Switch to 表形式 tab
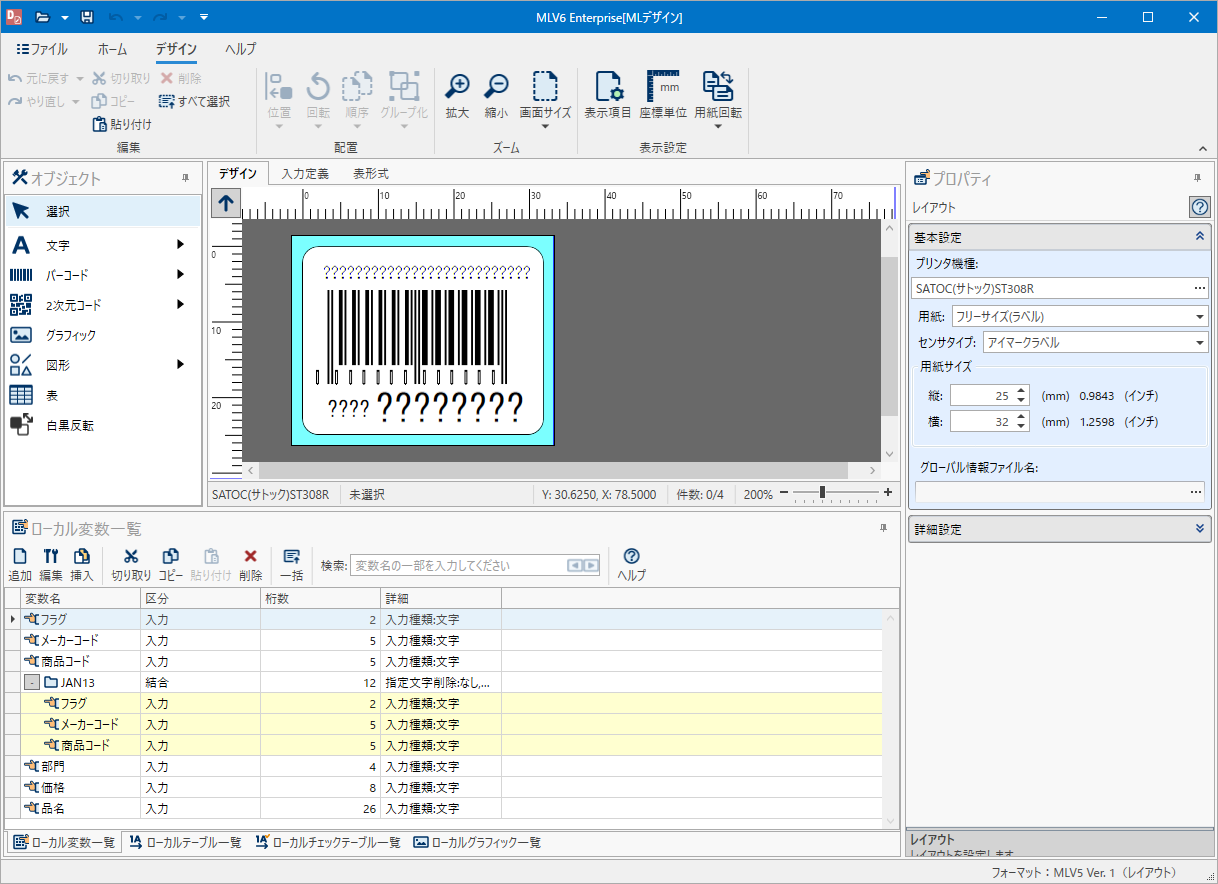The width and height of the screenshot is (1218, 884). coord(371,173)
